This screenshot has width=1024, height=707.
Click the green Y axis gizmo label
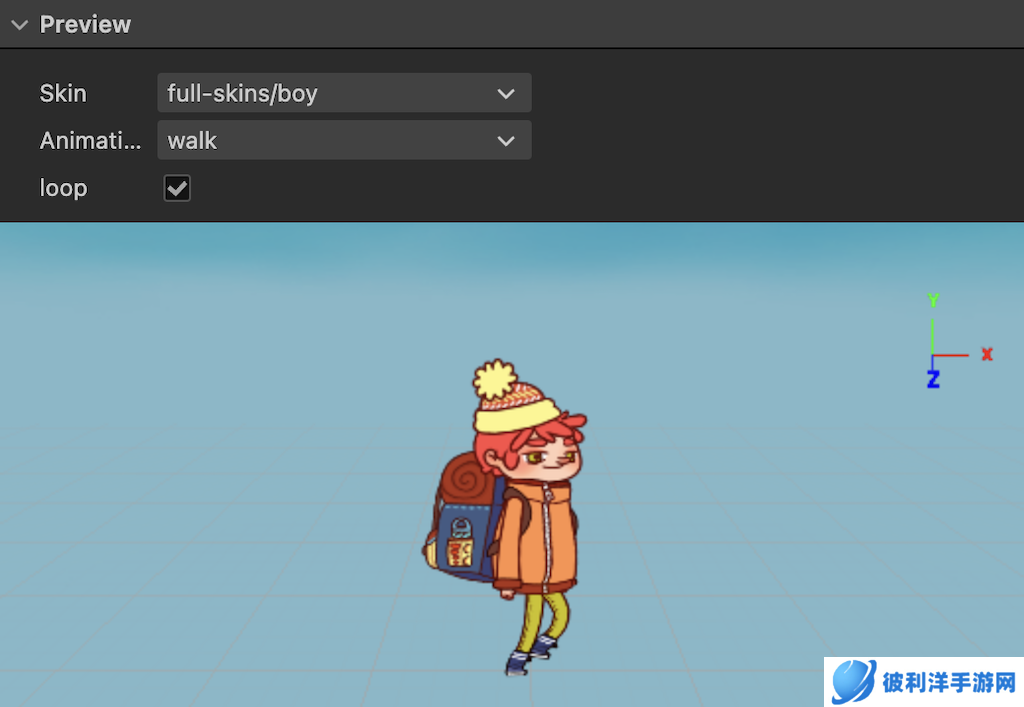point(933,300)
